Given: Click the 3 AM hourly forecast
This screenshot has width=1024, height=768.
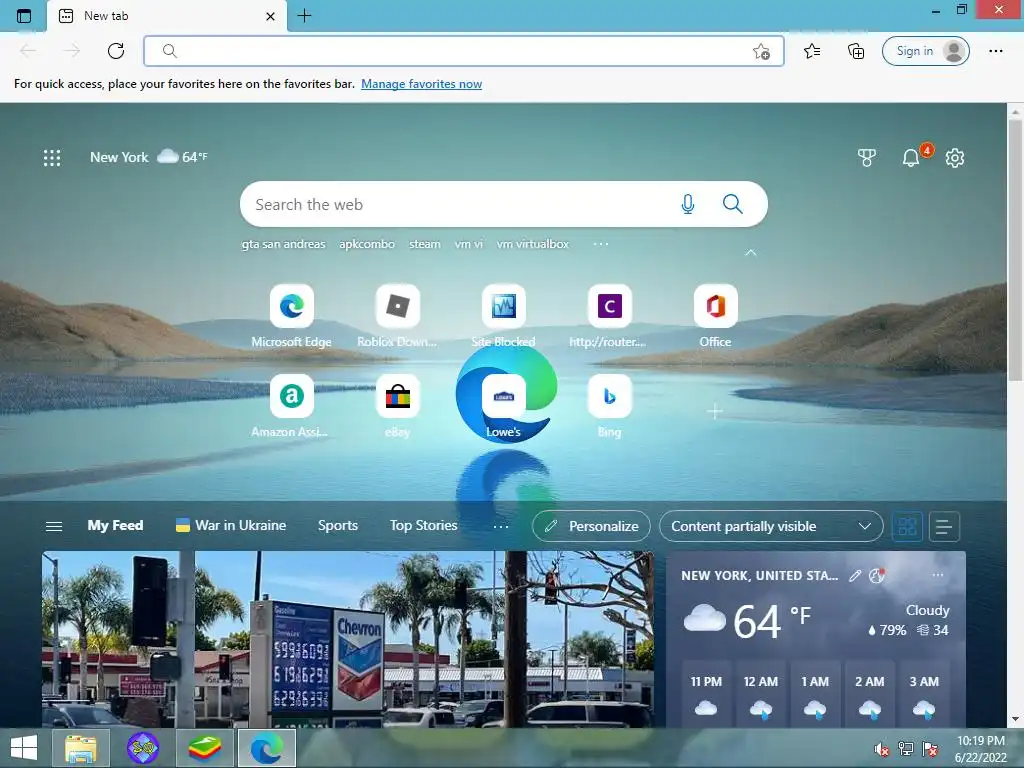Looking at the screenshot, I should (924, 696).
